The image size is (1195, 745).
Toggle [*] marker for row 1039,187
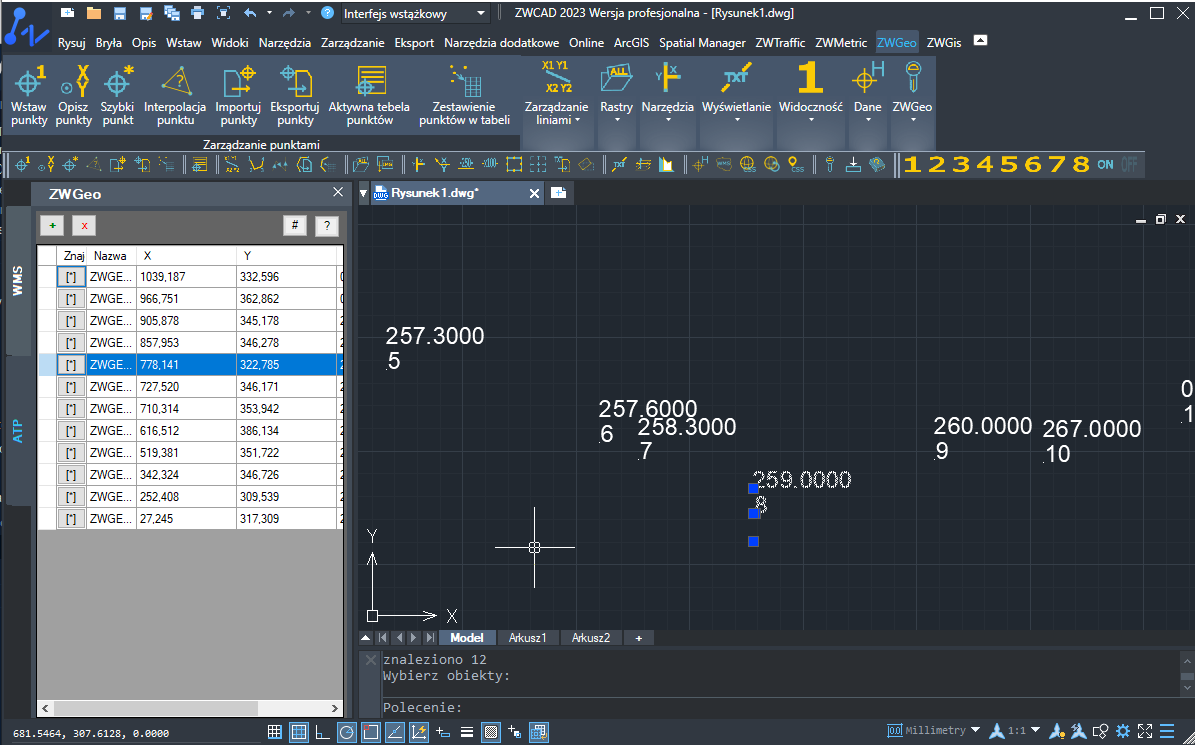(71, 277)
